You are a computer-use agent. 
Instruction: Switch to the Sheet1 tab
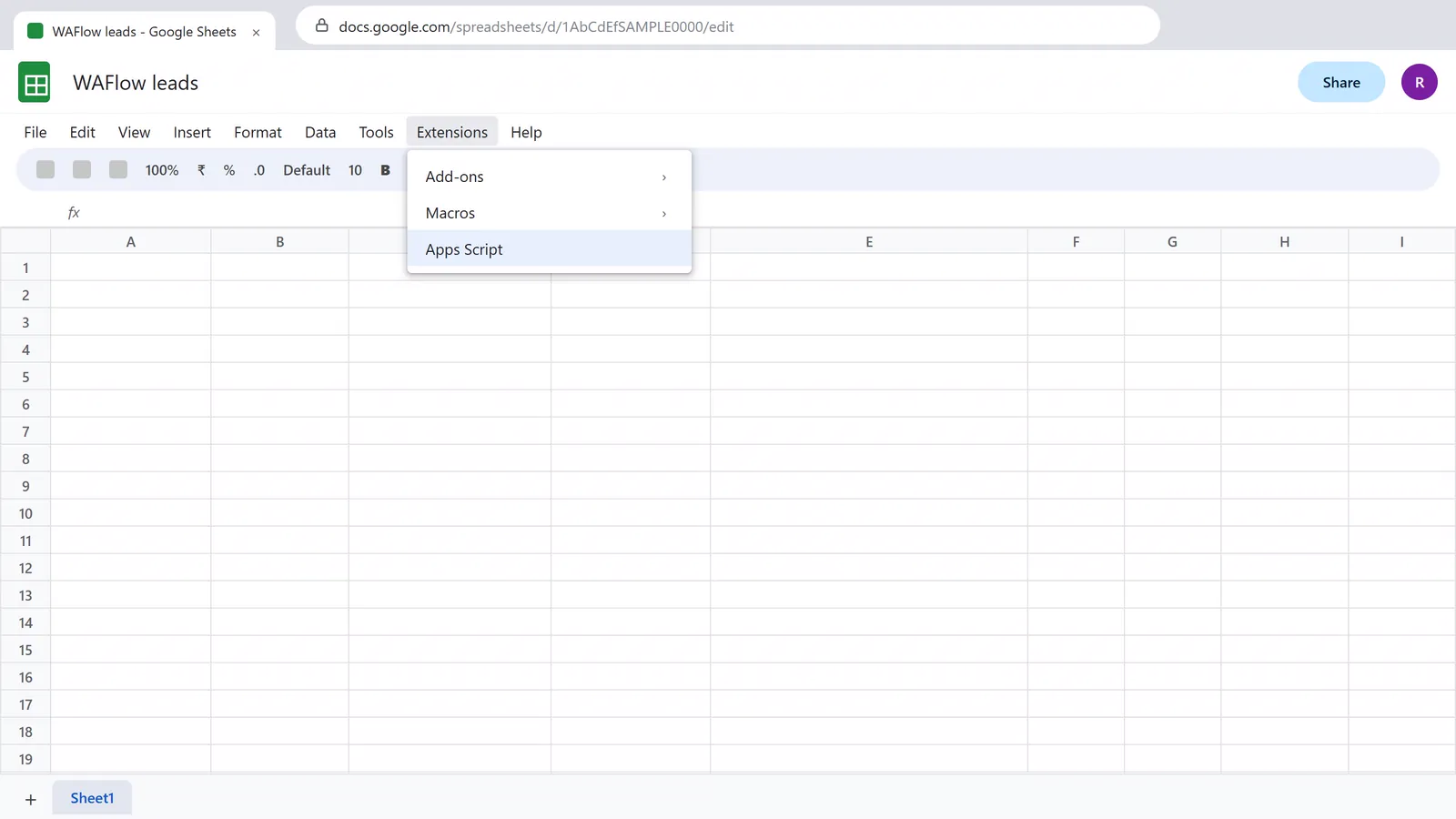(x=92, y=798)
